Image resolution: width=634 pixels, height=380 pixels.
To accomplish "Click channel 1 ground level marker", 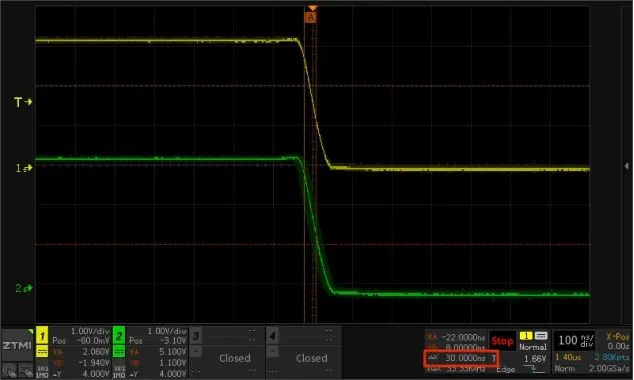I will point(24,168).
